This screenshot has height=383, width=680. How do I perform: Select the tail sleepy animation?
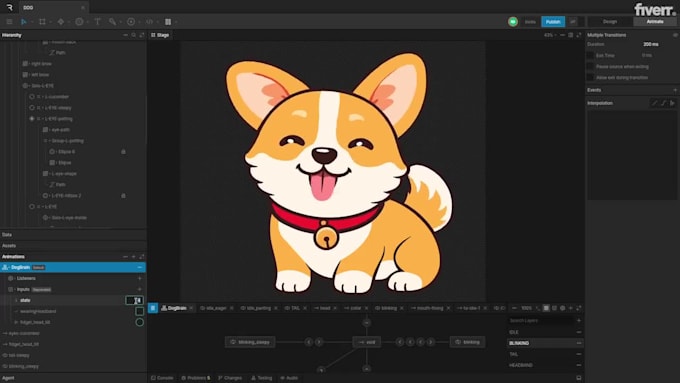[19, 355]
